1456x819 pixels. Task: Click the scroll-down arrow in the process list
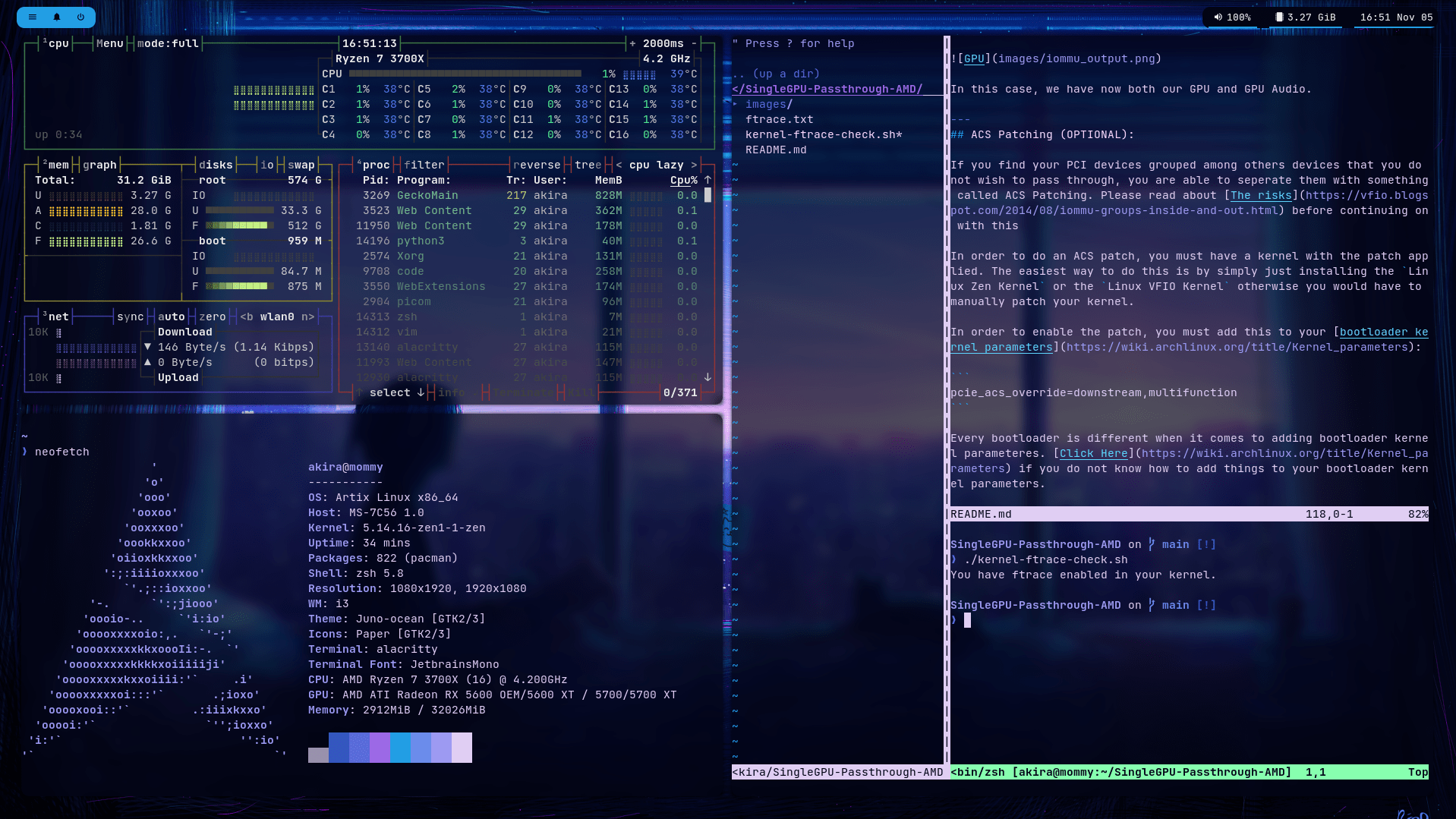click(708, 377)
